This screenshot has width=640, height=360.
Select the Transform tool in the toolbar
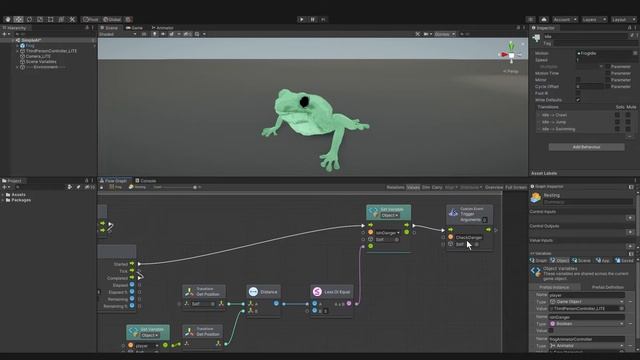61,19
